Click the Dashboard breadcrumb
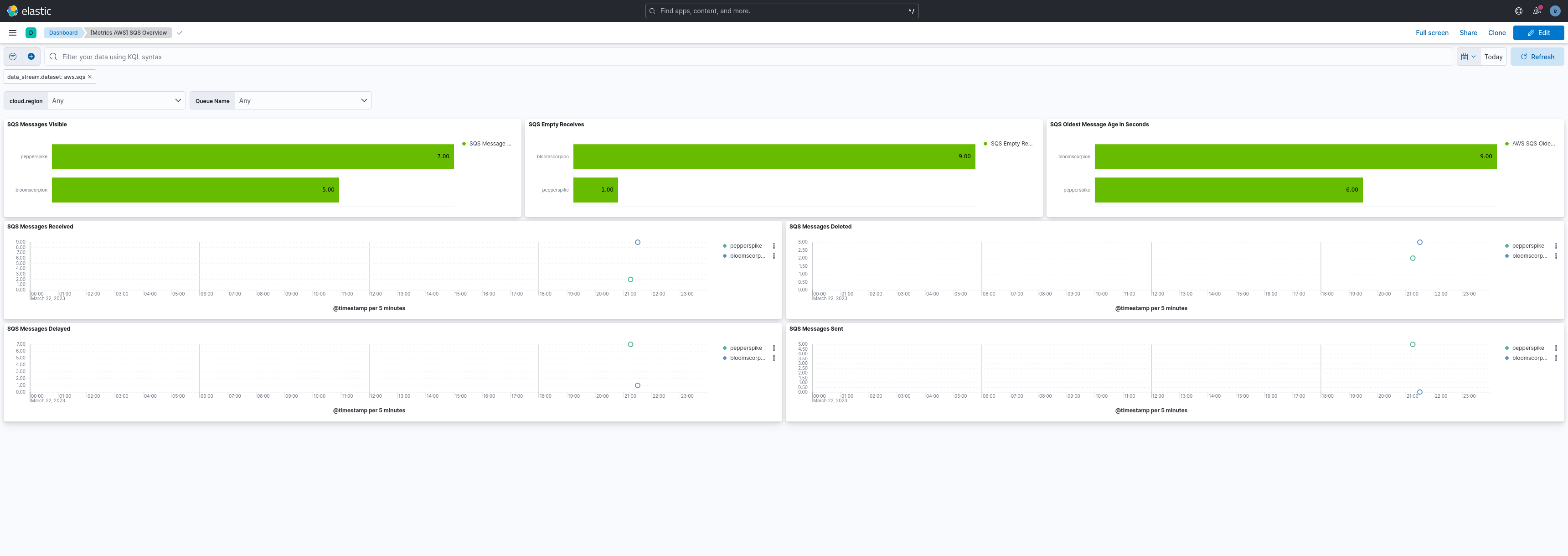 [x=63, y=33]
